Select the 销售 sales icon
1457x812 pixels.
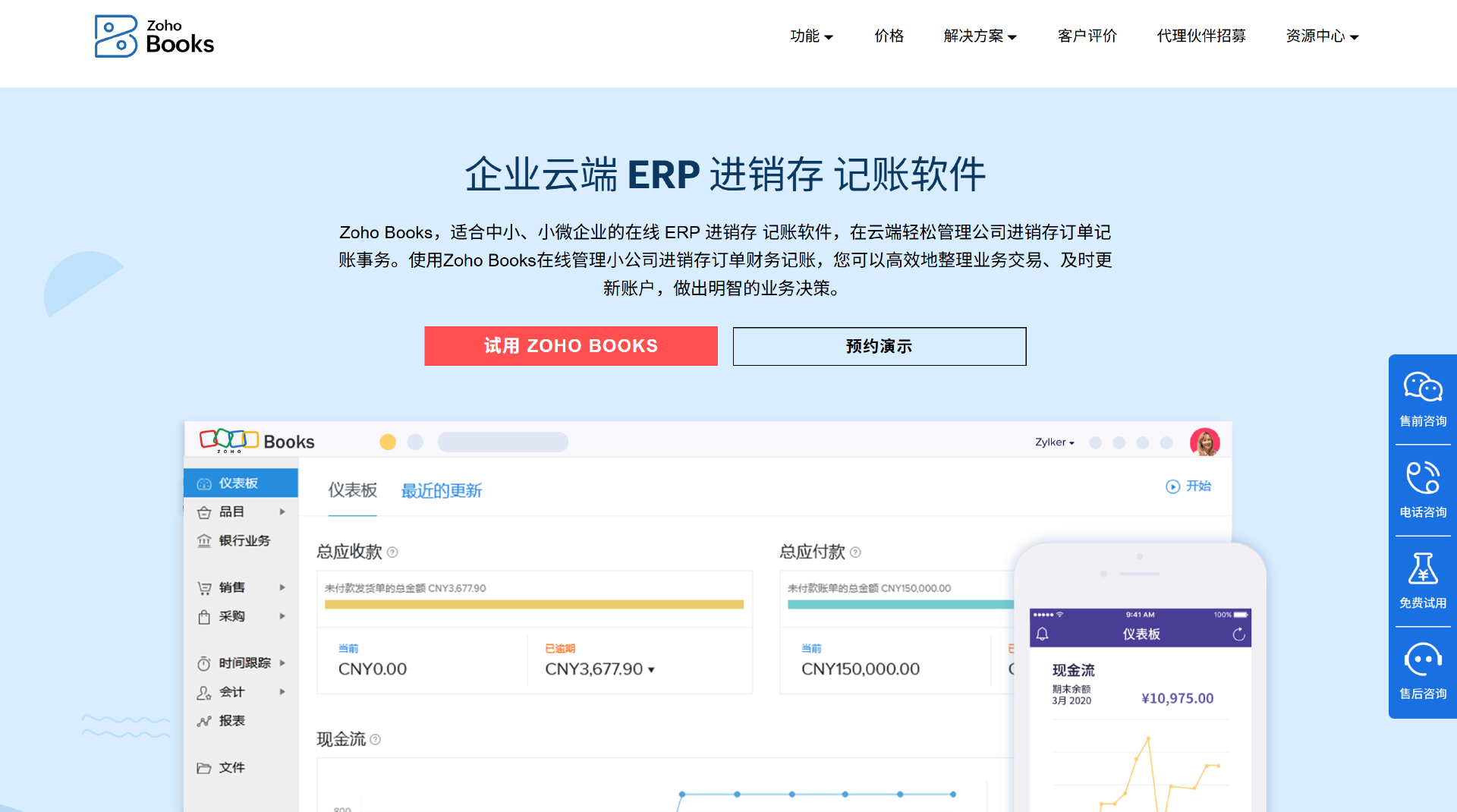tap(203, 587)
